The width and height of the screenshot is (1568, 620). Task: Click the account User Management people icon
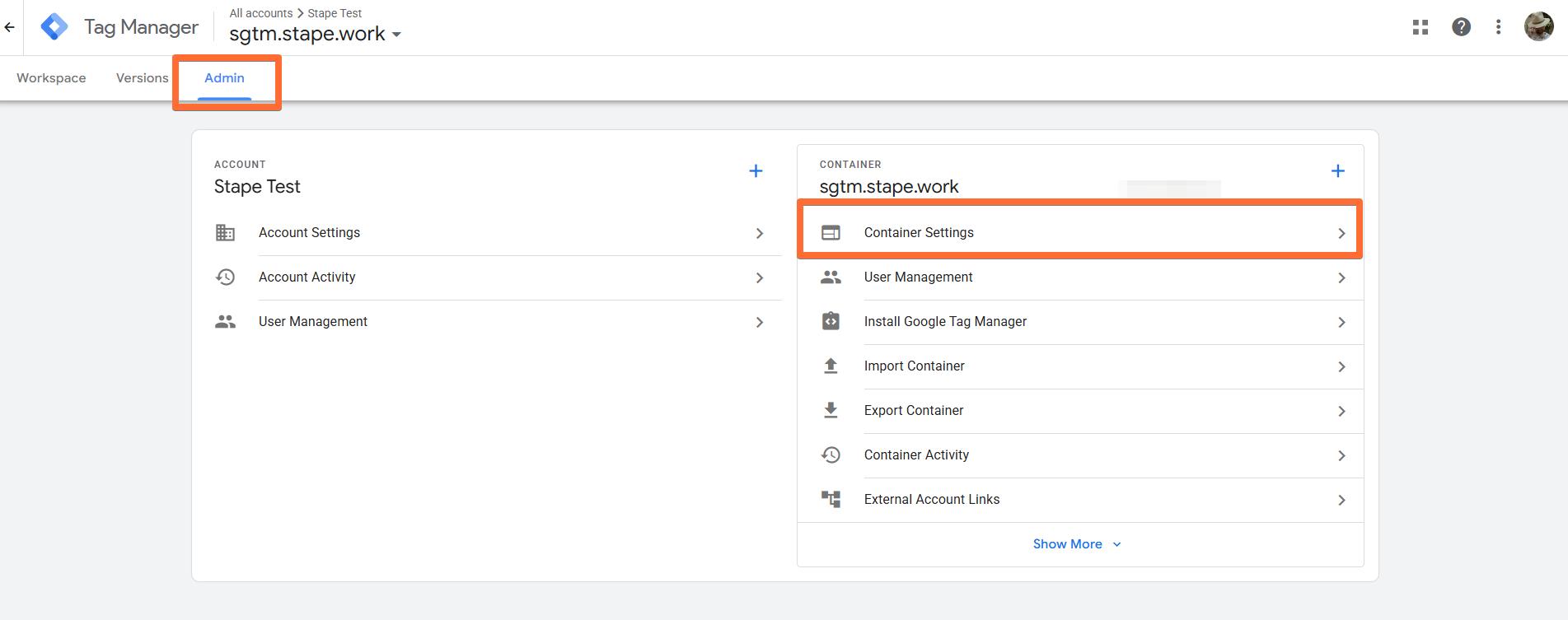coord(225,322)
